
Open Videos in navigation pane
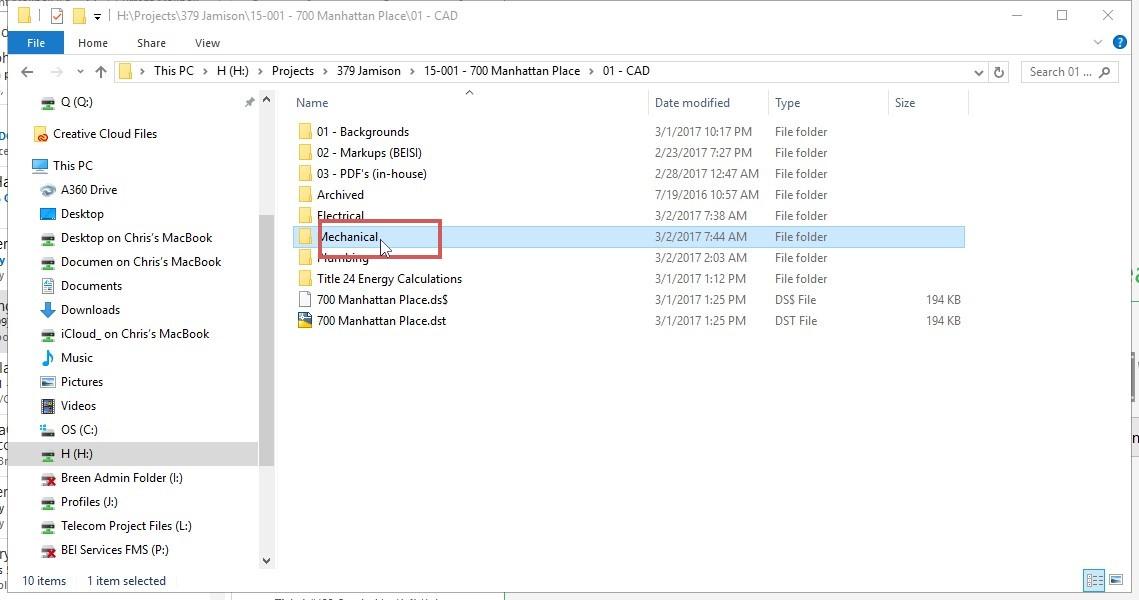tap(78, 405)
